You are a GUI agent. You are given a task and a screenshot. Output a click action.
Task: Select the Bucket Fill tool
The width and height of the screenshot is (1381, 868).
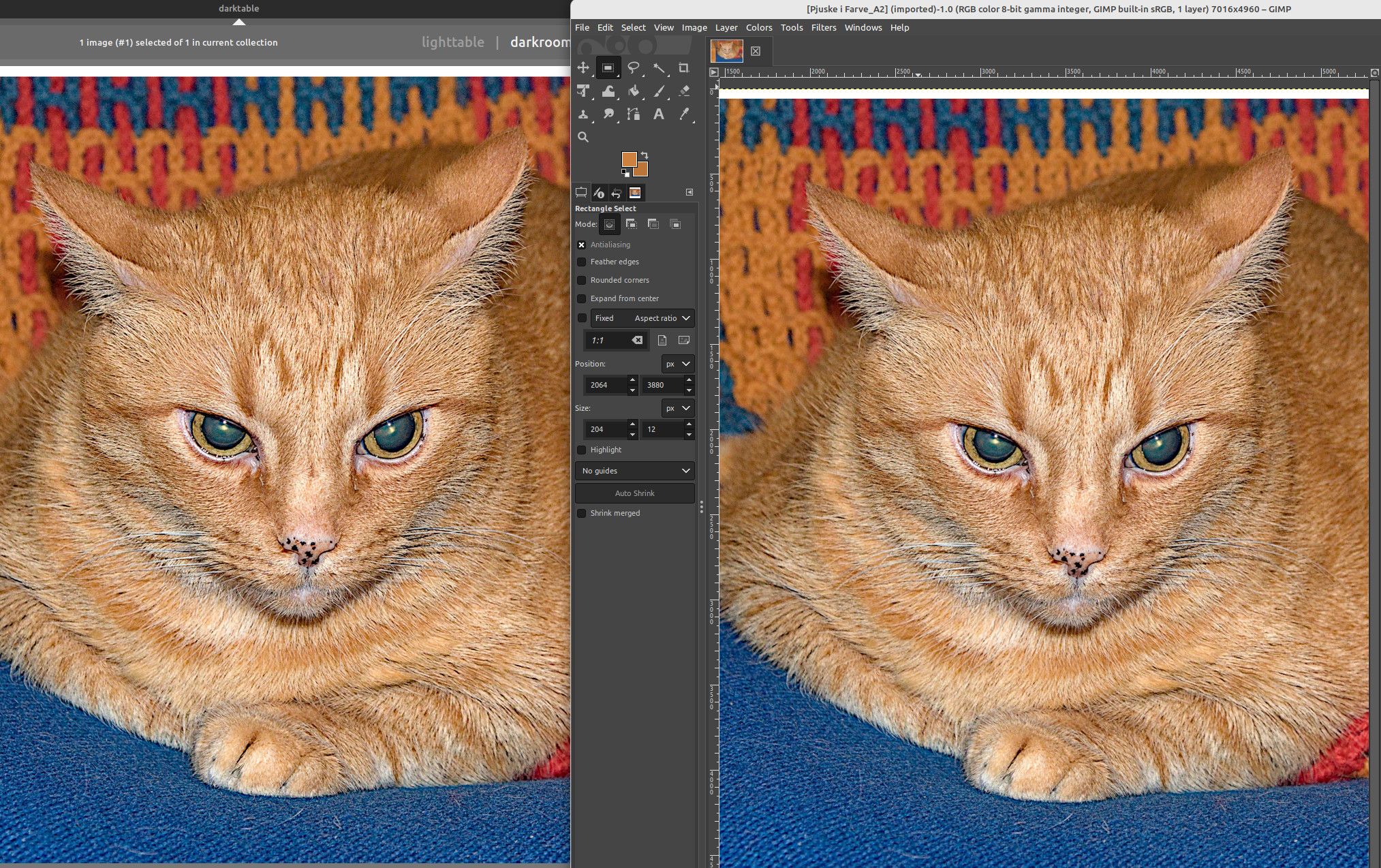pyautogui.click(x=634, y=91)
